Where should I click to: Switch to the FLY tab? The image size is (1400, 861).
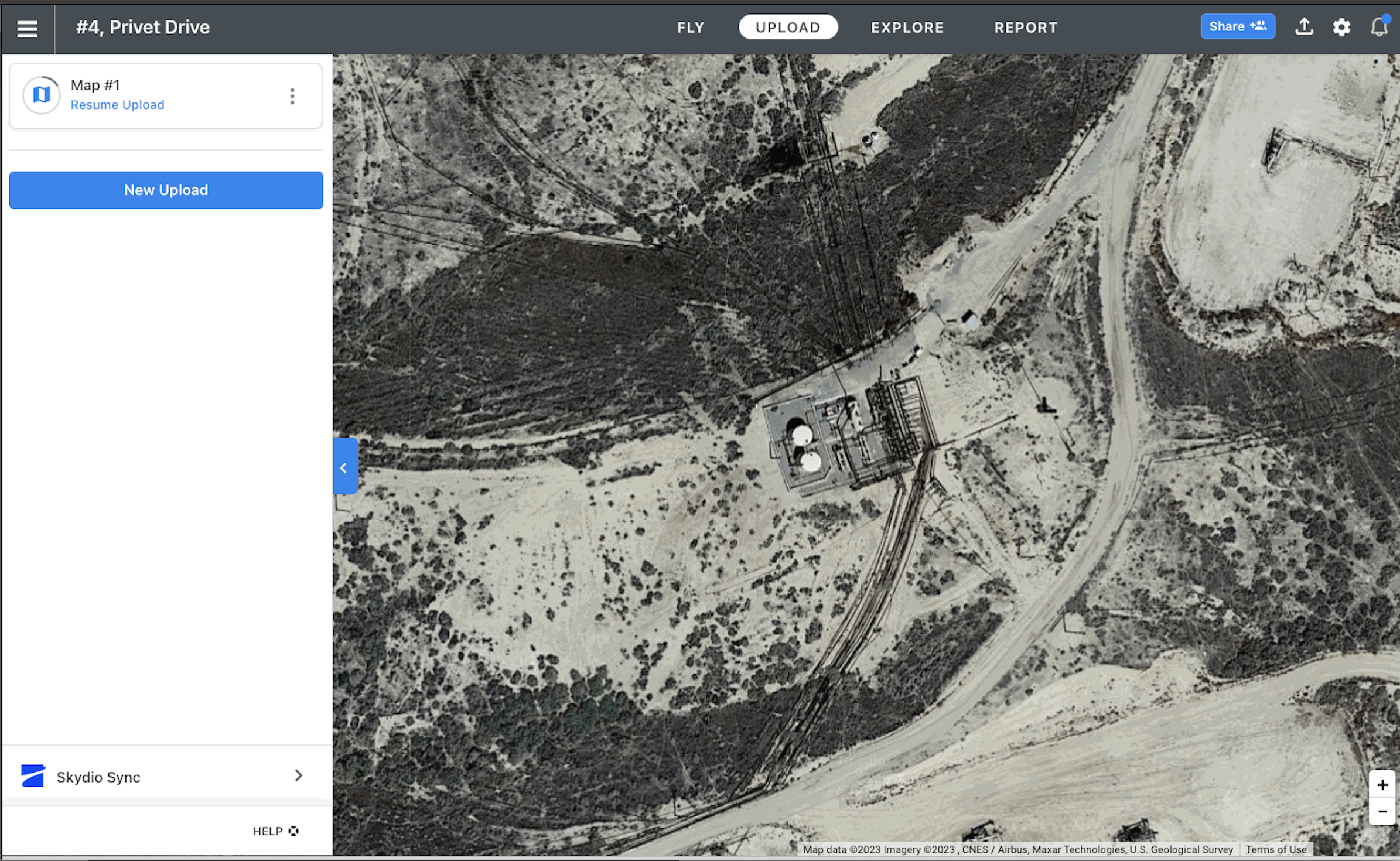point(691,28)
